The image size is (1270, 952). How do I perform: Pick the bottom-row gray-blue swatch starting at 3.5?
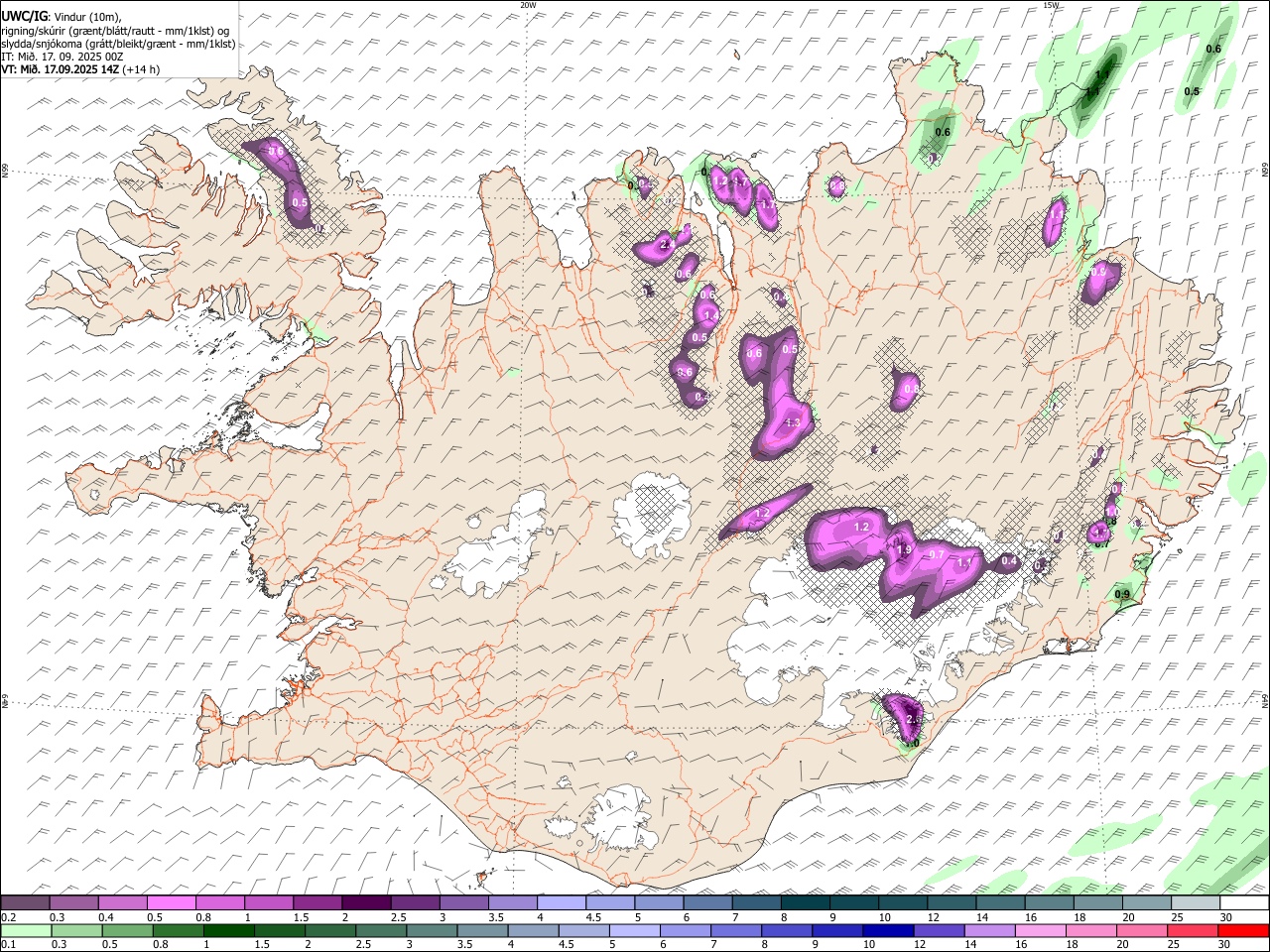click(482, 930)
